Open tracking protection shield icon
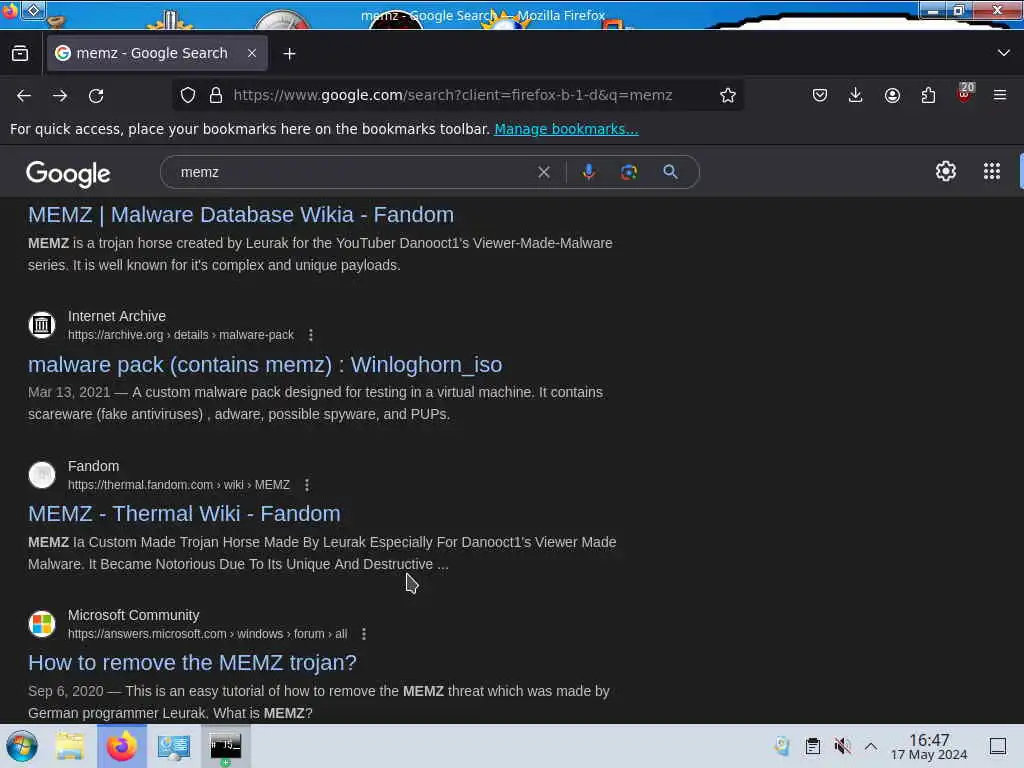The height and width of the screenshot is (768, 1024). pyautogui.click(x=188, y=95)
